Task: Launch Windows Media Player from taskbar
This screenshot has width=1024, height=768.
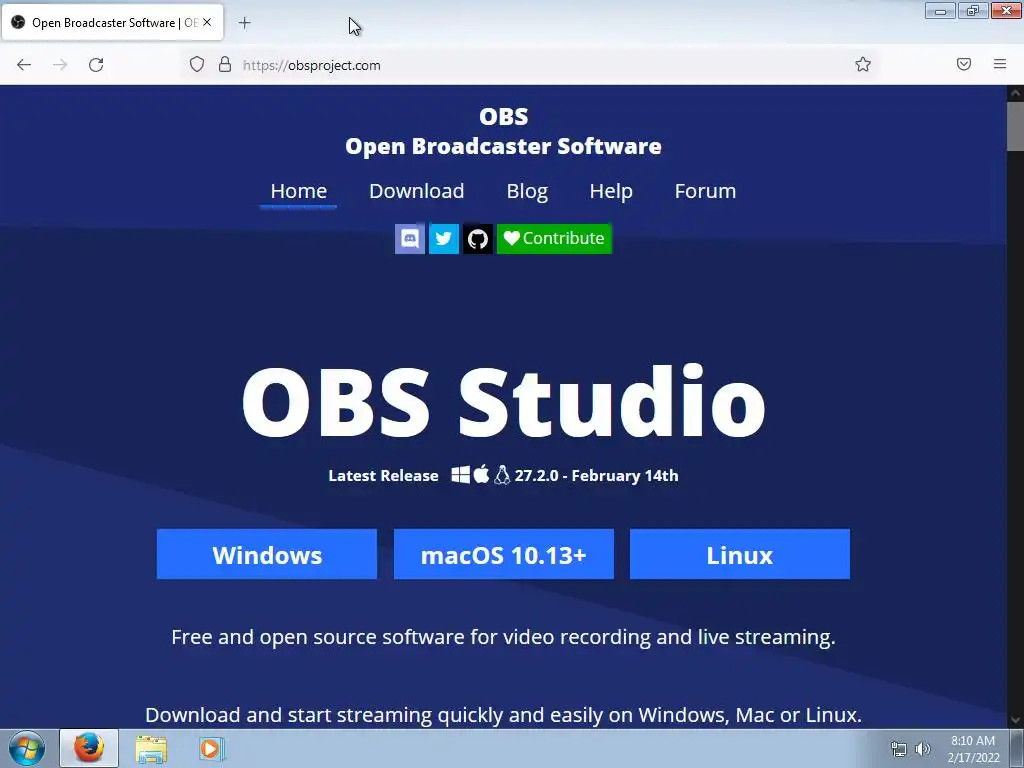Action: pos(211,748)
